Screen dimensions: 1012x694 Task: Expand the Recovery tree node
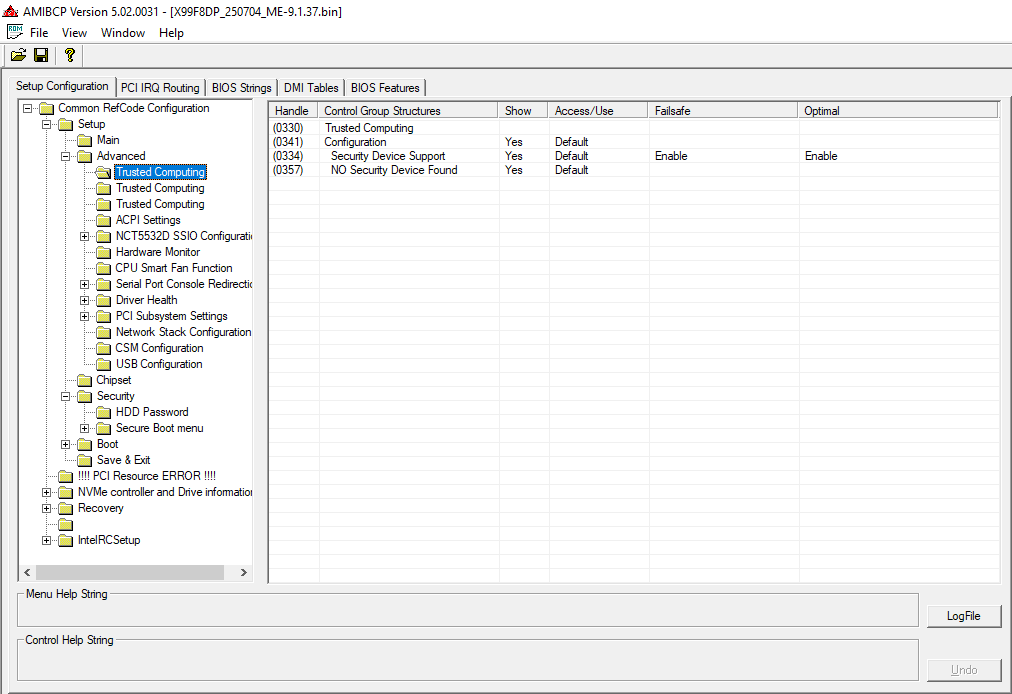[x=46, y=509]
